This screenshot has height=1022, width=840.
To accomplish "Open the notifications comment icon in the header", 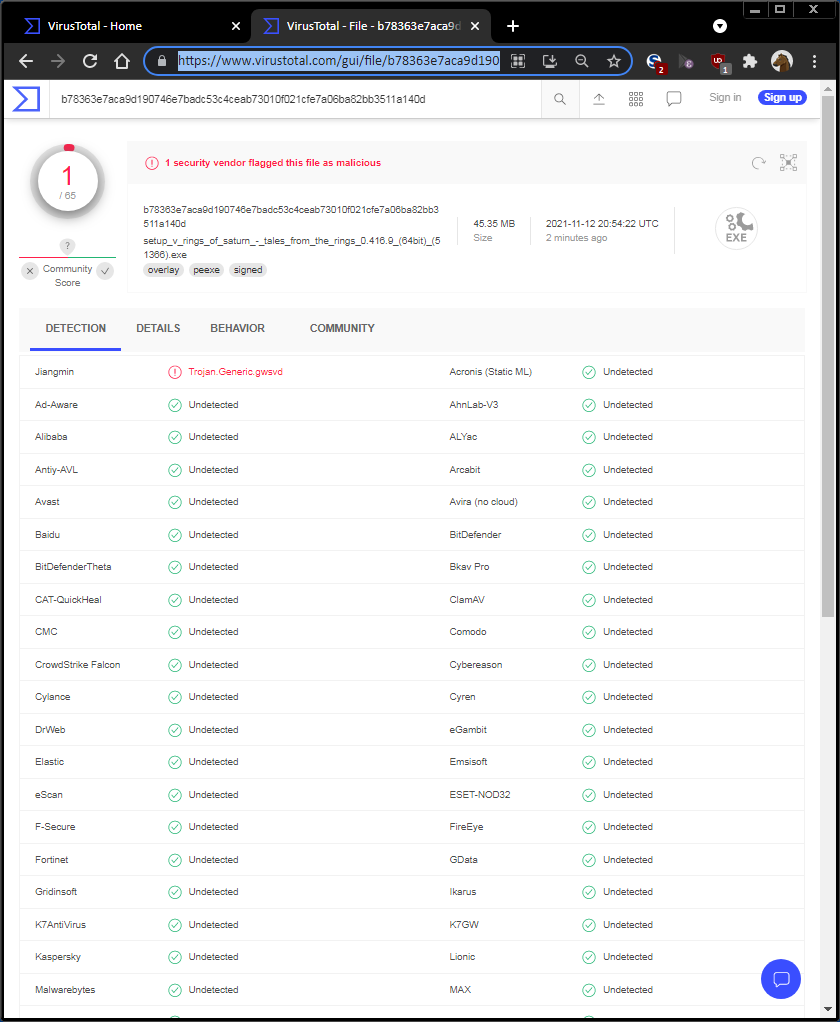I will pyautogui.click(x=674, y=99).
